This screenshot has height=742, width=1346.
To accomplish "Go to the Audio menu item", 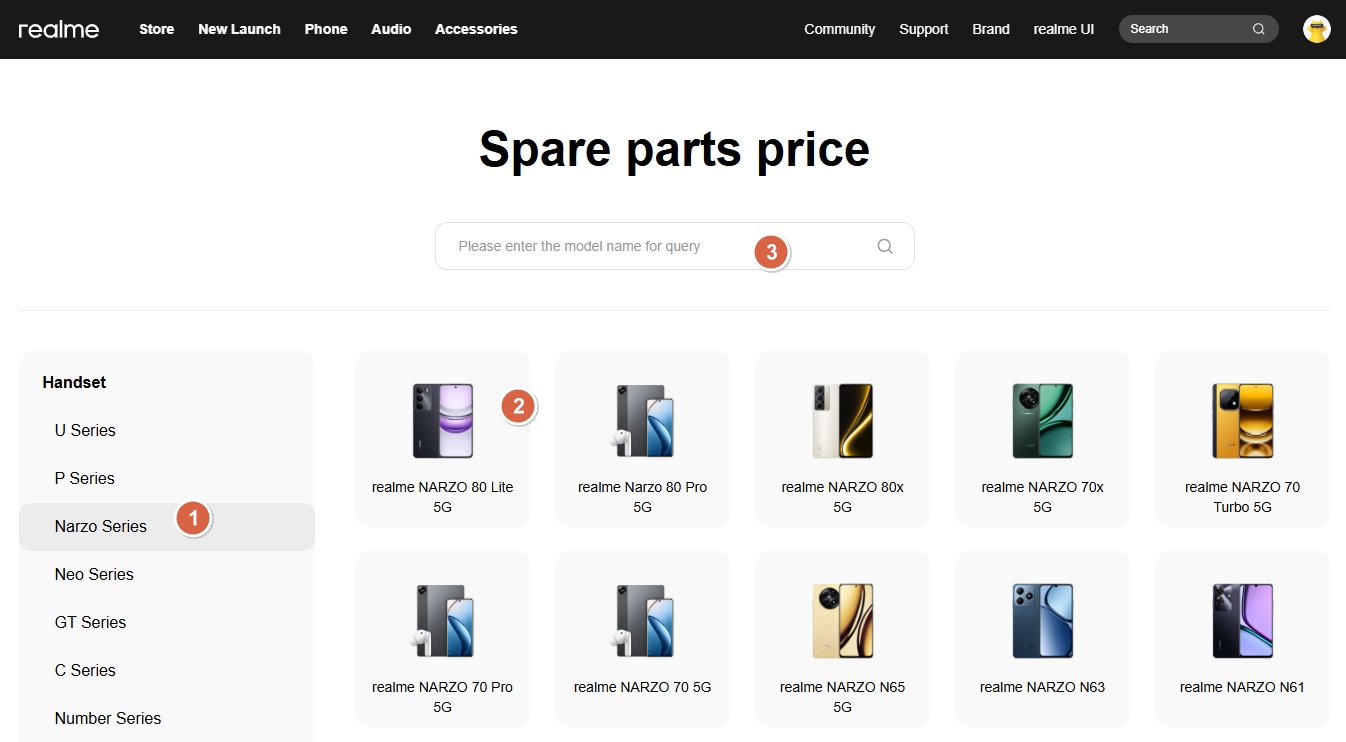I will pyautogui.click(x=391, y=29).
